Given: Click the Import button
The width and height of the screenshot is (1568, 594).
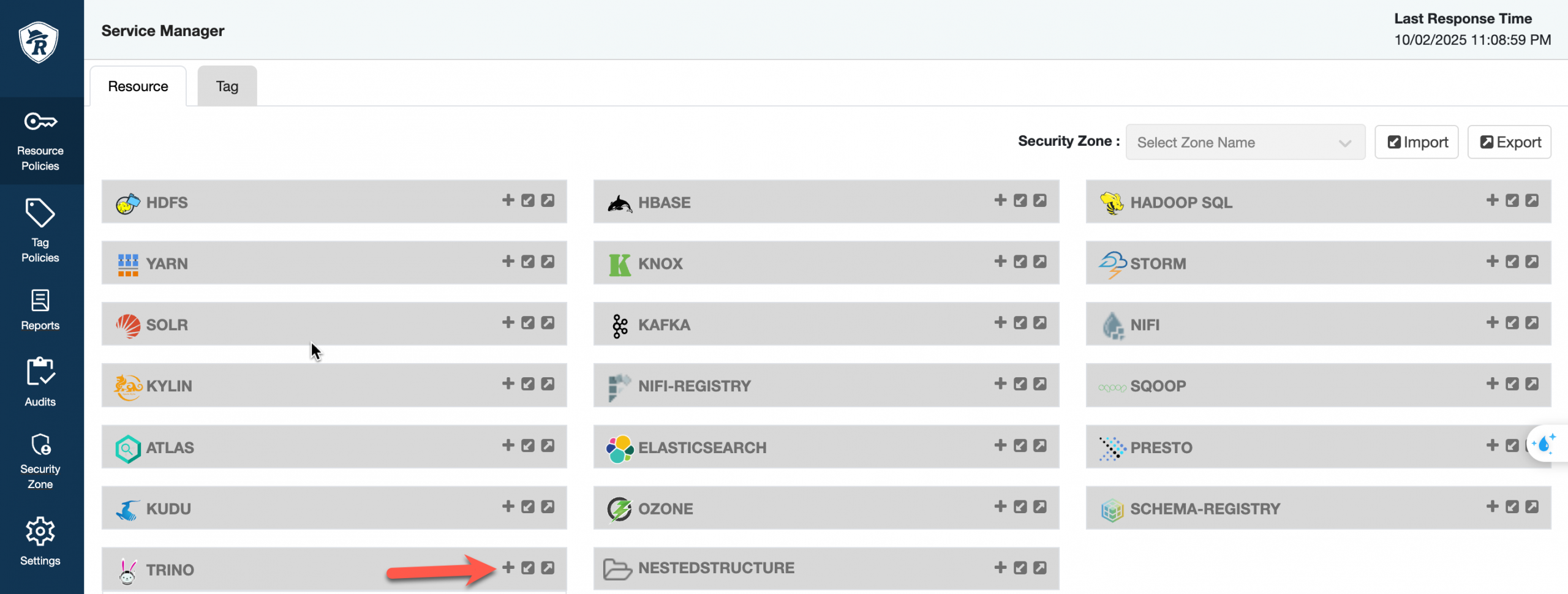Looking at the screenshot, I should (1416, 142).
